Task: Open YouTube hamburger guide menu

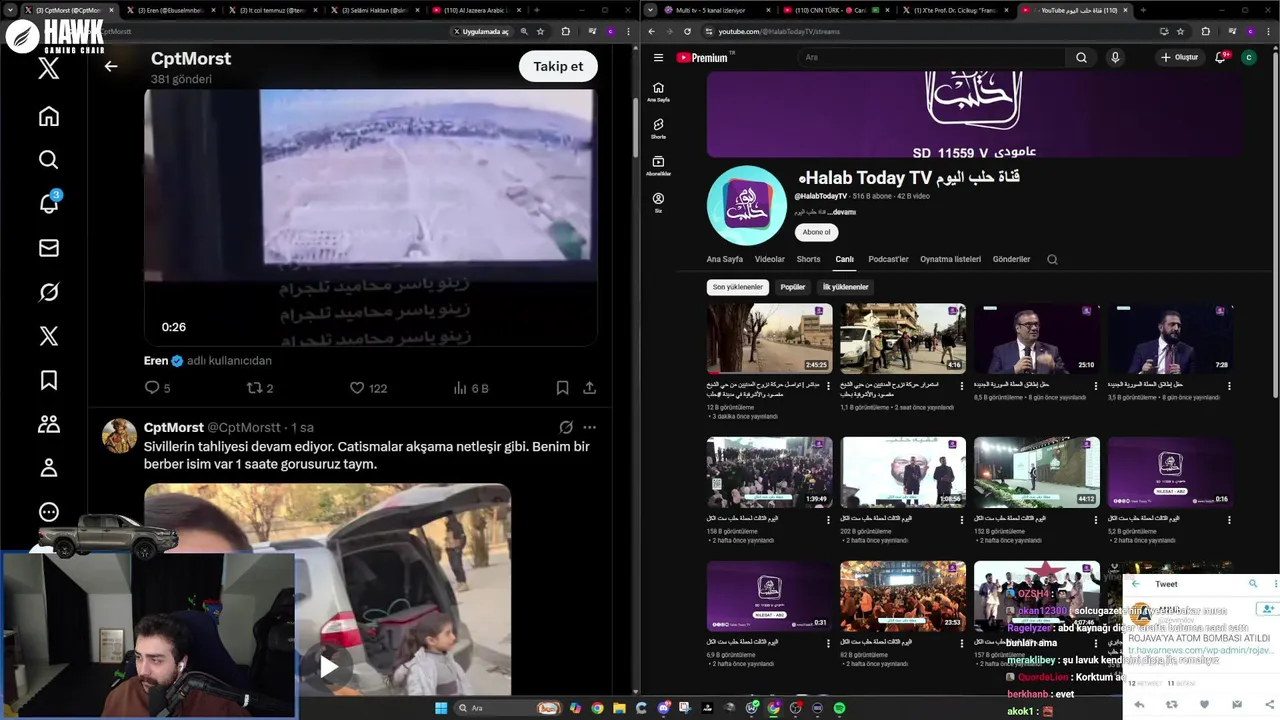Action: 658,57
